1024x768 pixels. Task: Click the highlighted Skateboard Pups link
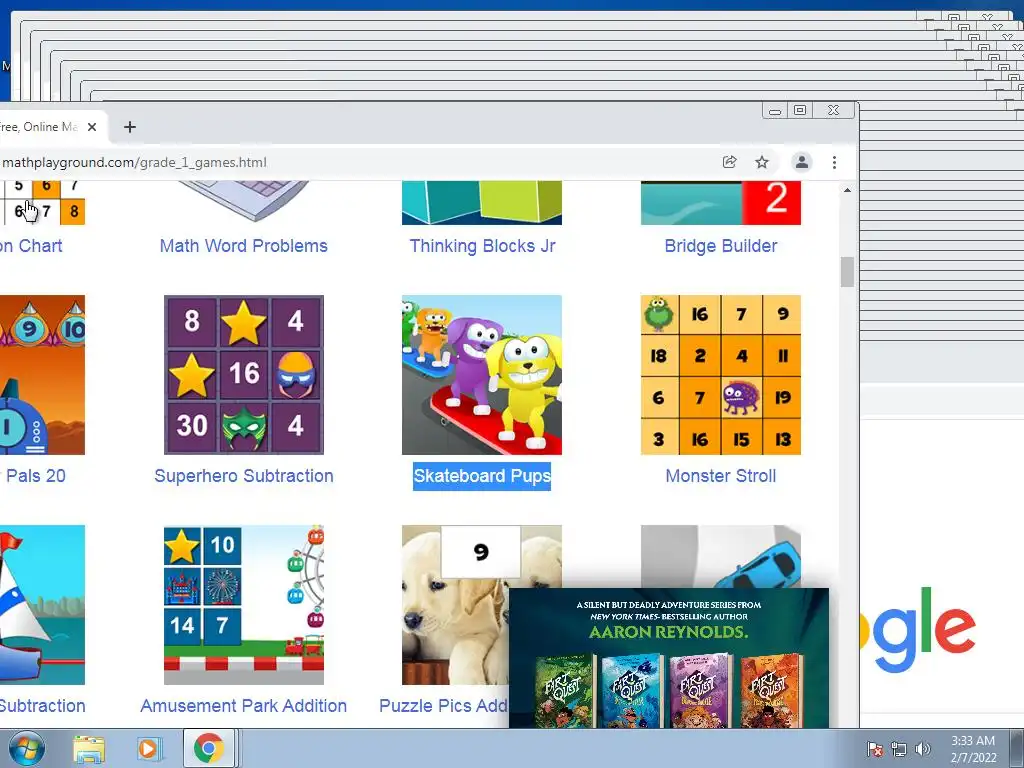click(482, 476)
